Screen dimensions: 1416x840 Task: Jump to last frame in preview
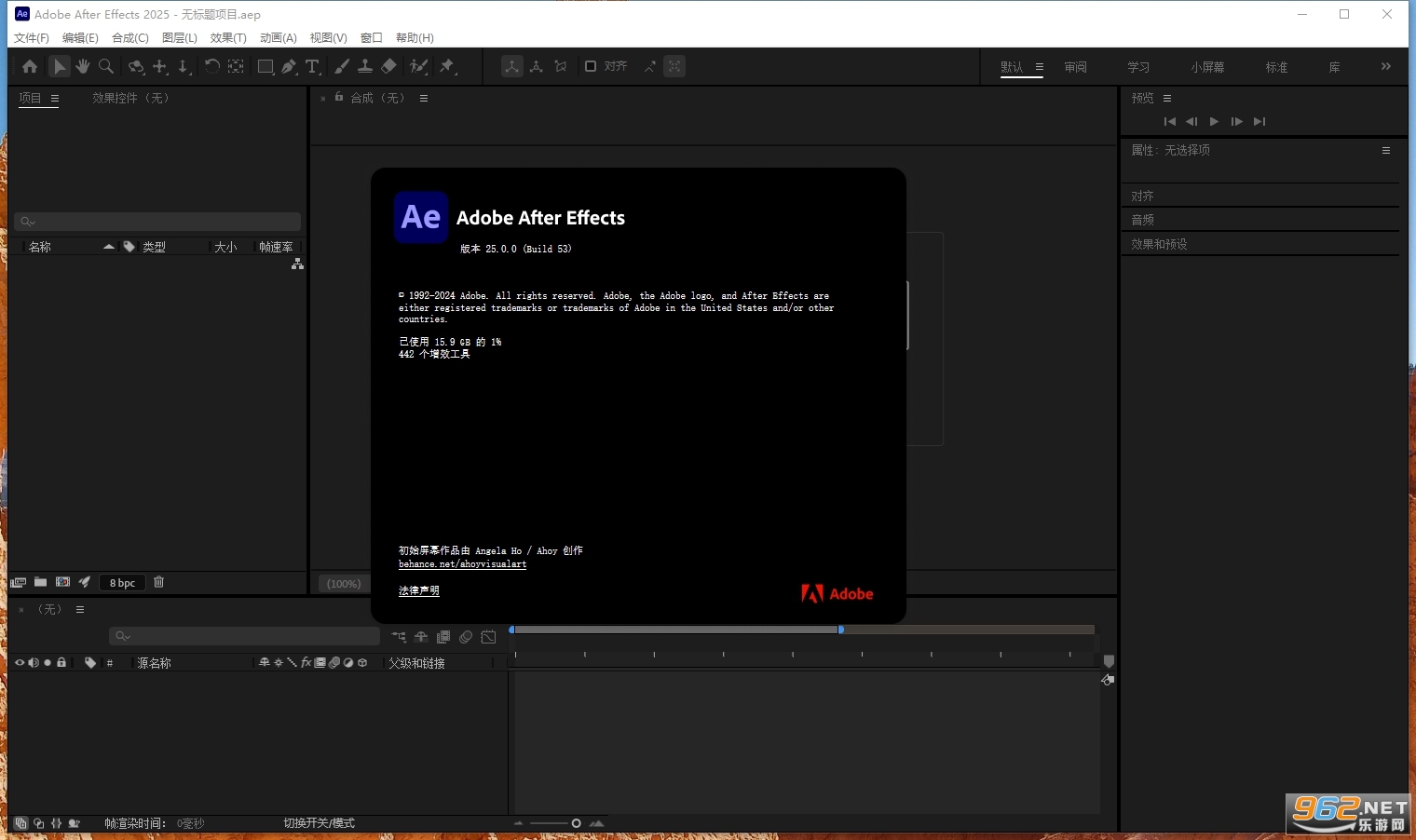pos(1259,121)
